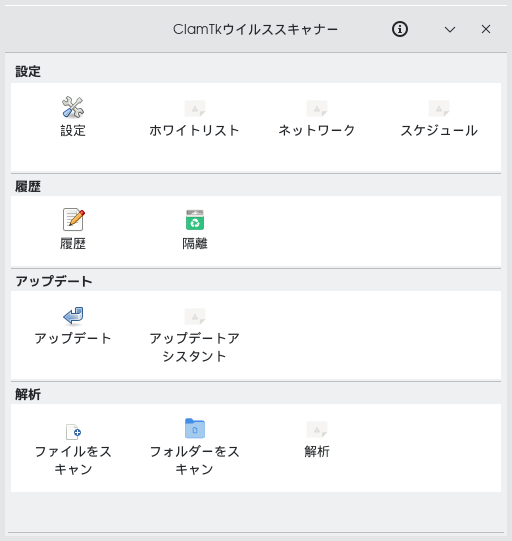Viewport: 512px width, 541px height.
Task: Show the About info circle icon in header
Action: [400, 29]
